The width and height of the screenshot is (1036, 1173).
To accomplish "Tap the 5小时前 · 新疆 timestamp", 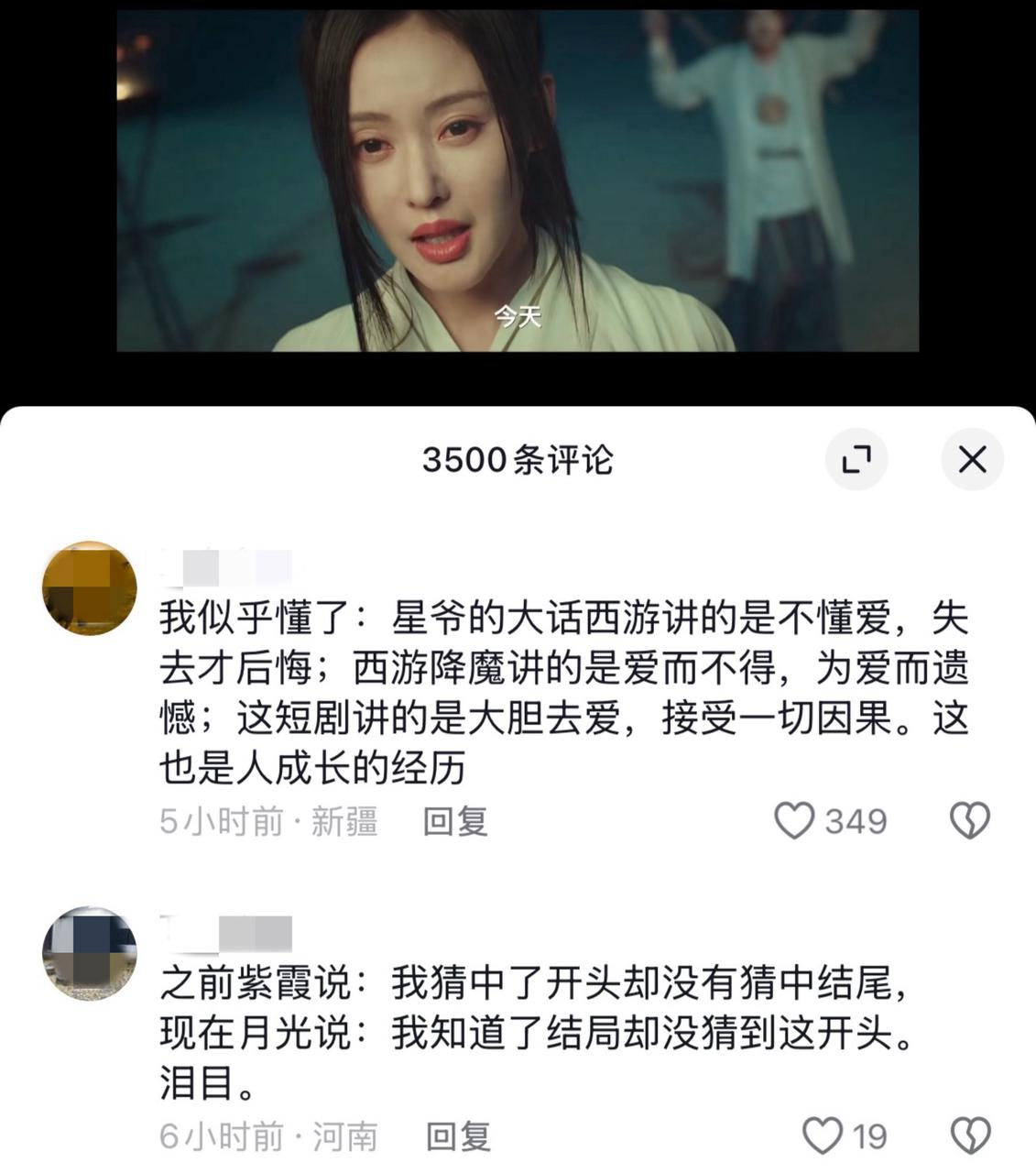I will pos(268,821).
